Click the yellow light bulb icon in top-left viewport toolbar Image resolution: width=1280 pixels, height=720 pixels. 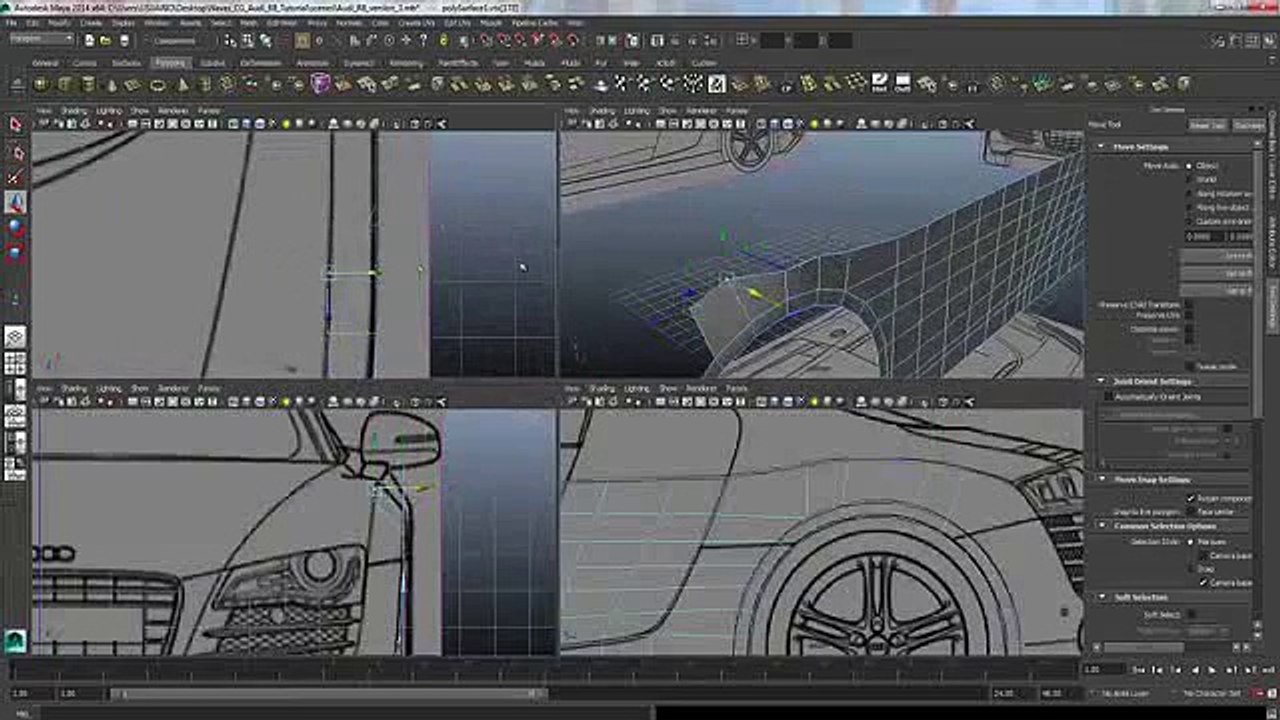287,124
